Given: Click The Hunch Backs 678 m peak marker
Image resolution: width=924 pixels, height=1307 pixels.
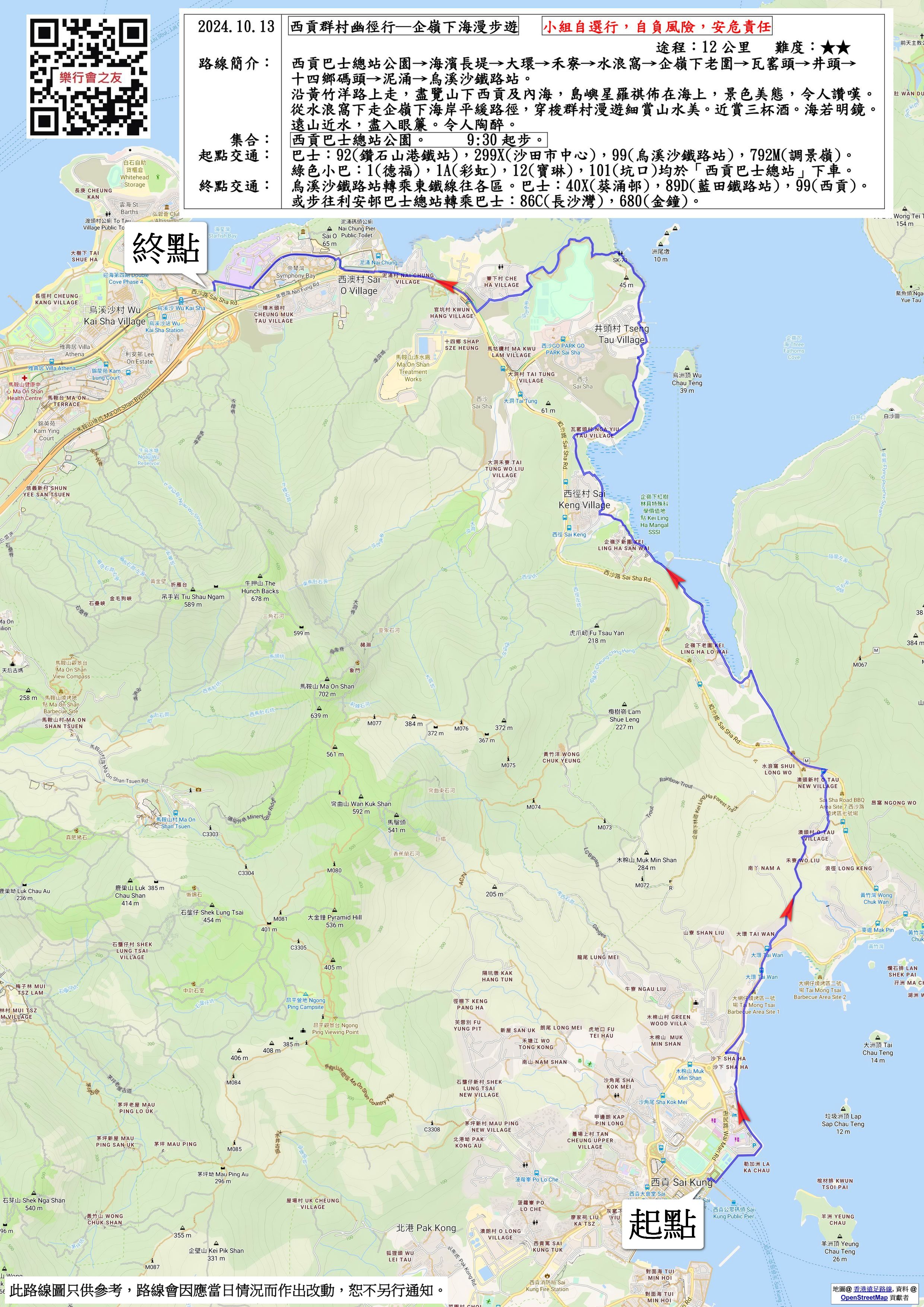Looking at the screenshot, I should click(x=260, y=576).
